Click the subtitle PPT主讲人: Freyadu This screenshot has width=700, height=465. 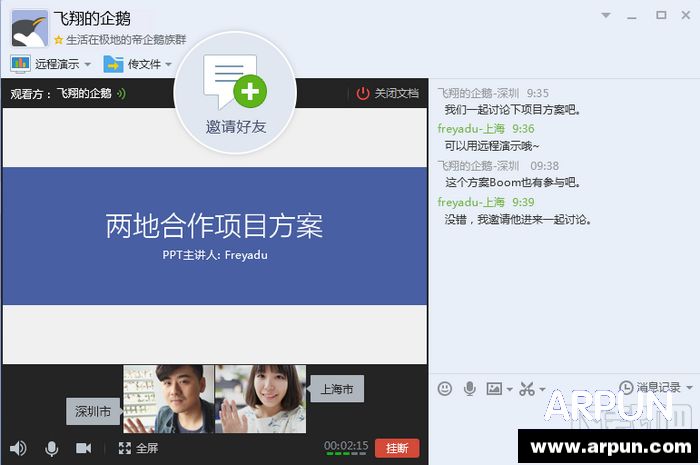(x=215, y=255)
